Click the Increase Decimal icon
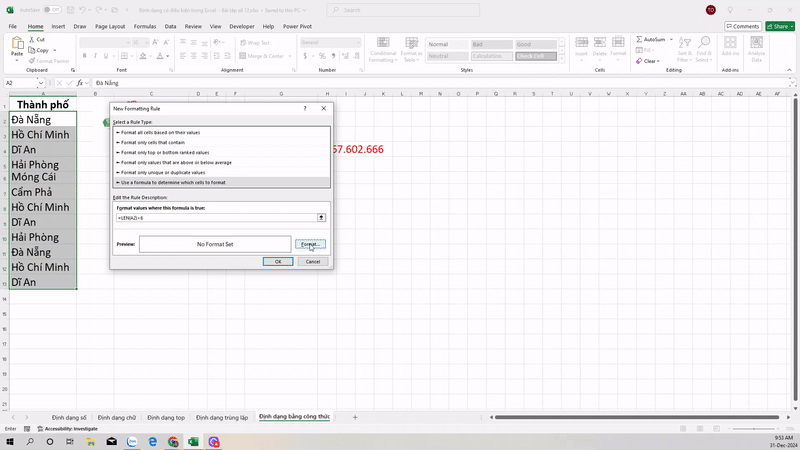This screenshot has height=450, width=800. tap(345, 56)
